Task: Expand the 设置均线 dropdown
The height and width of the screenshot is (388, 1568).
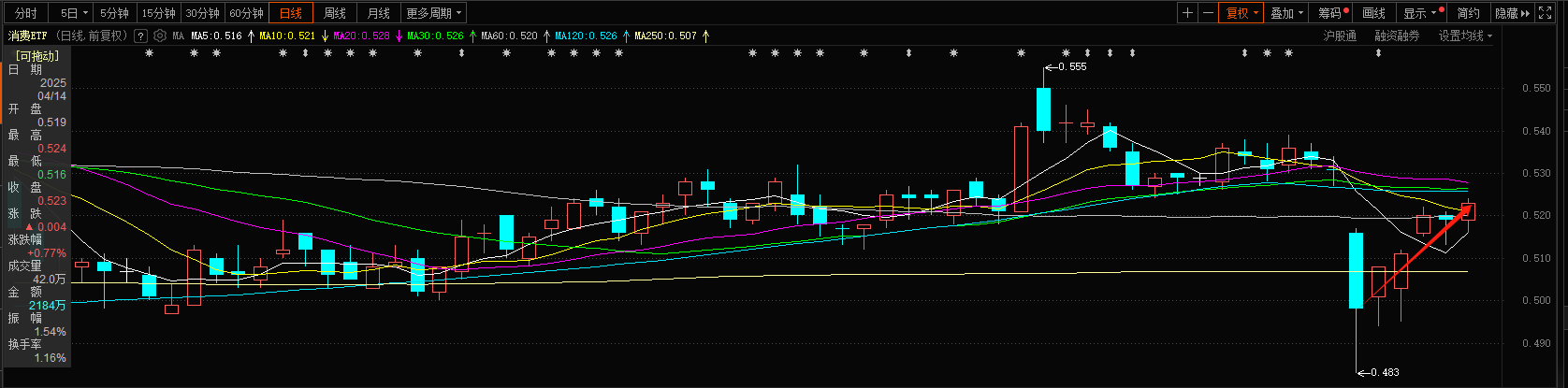Action: click(x=1465, y=36)
